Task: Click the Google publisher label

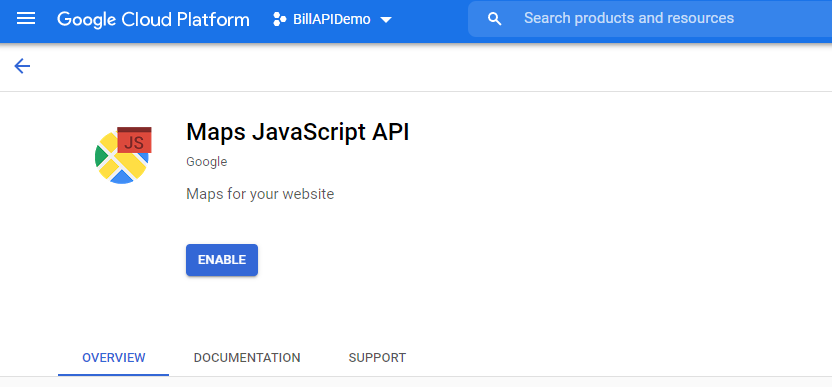Action: 206,162
